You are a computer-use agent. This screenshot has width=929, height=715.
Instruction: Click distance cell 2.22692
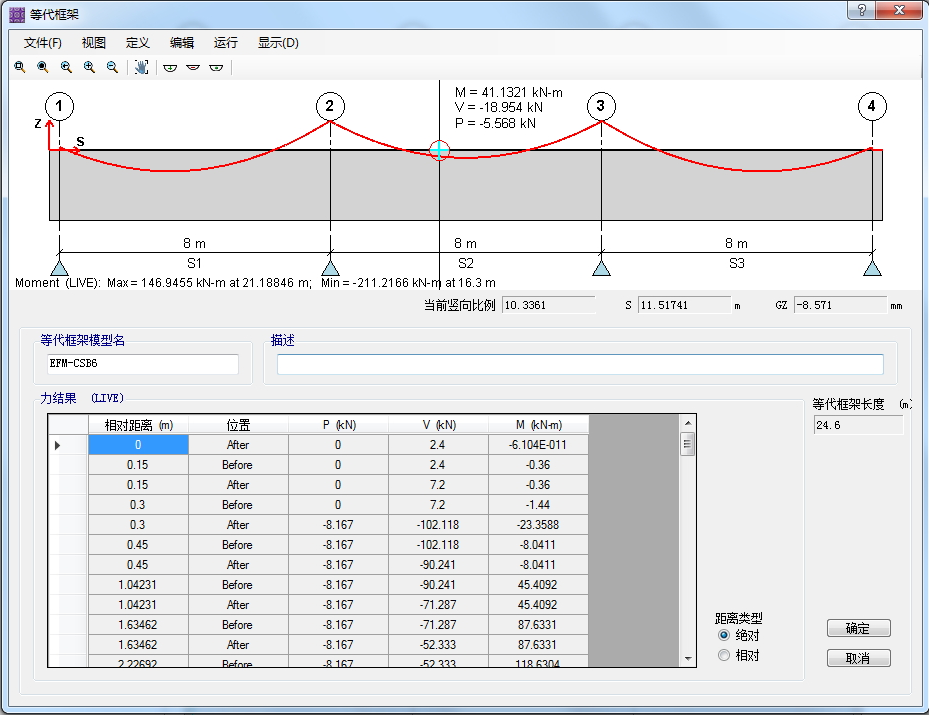pos(138,661)
